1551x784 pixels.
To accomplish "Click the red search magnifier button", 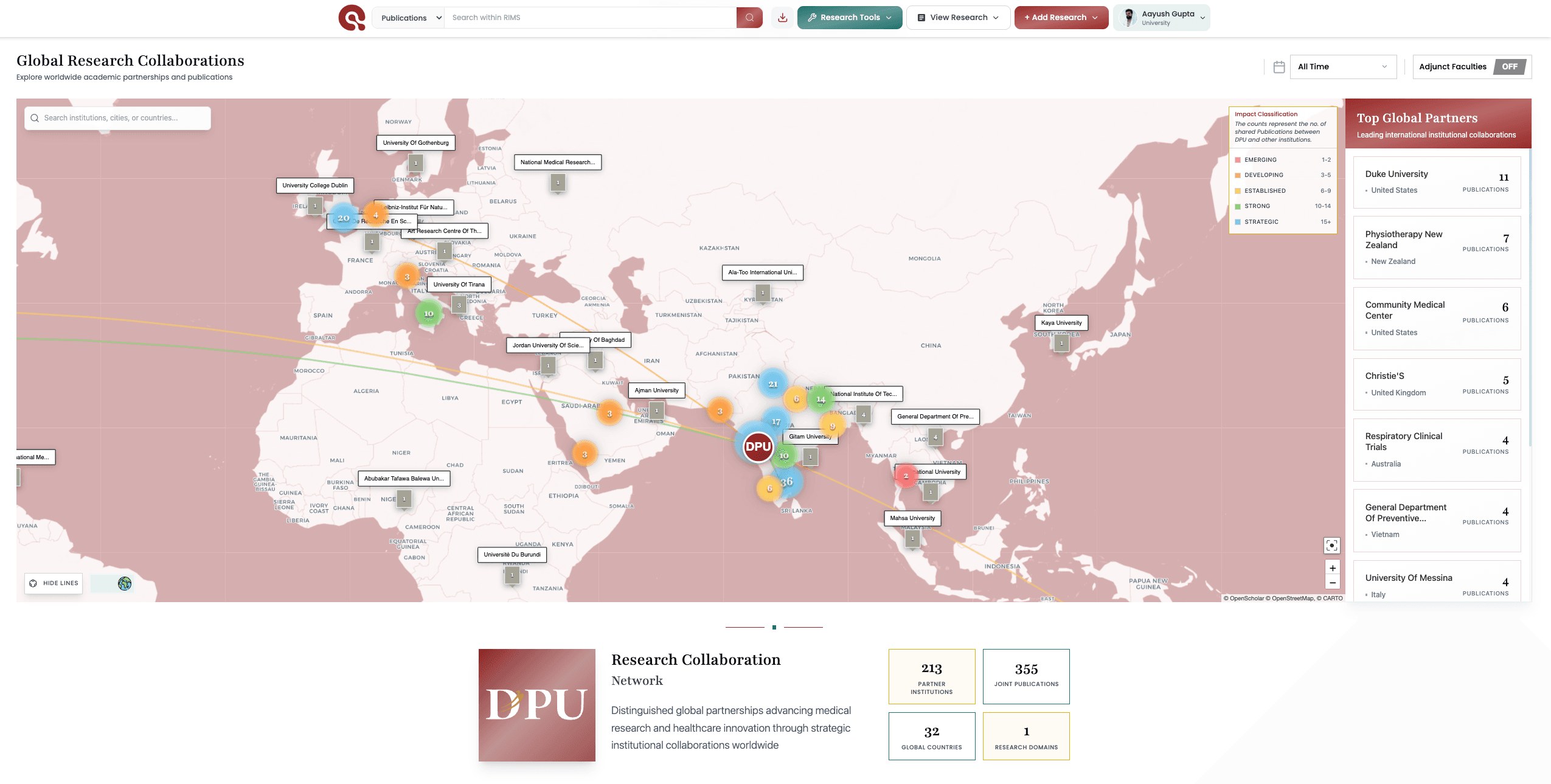I will point(749,18).
